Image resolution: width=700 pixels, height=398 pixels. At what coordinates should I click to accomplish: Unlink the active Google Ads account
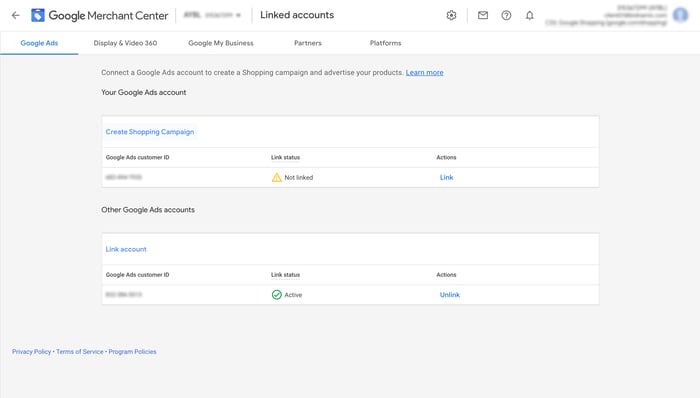click(x=450, y=294)
